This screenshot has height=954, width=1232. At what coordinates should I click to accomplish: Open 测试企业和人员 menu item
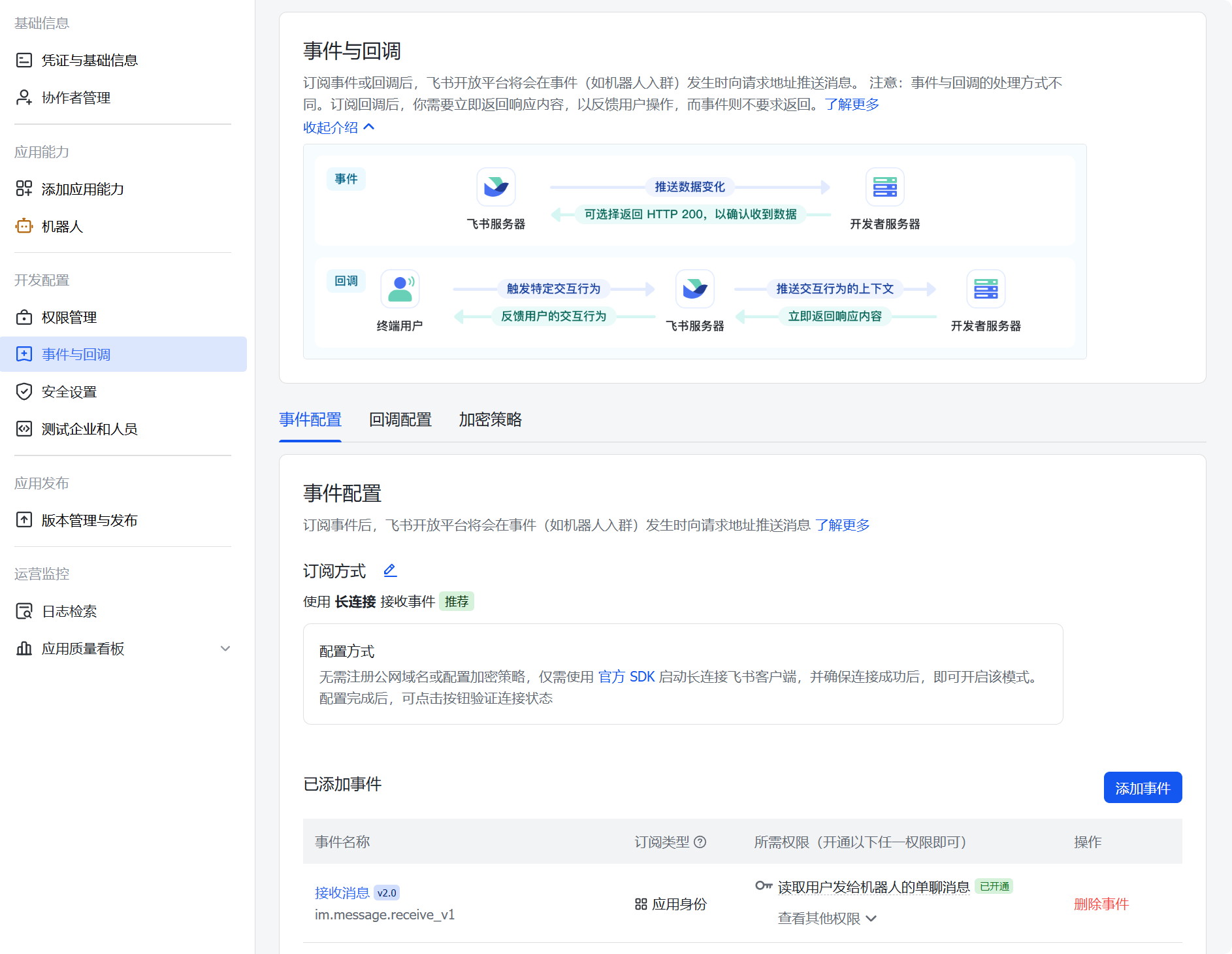pos(123,429)
